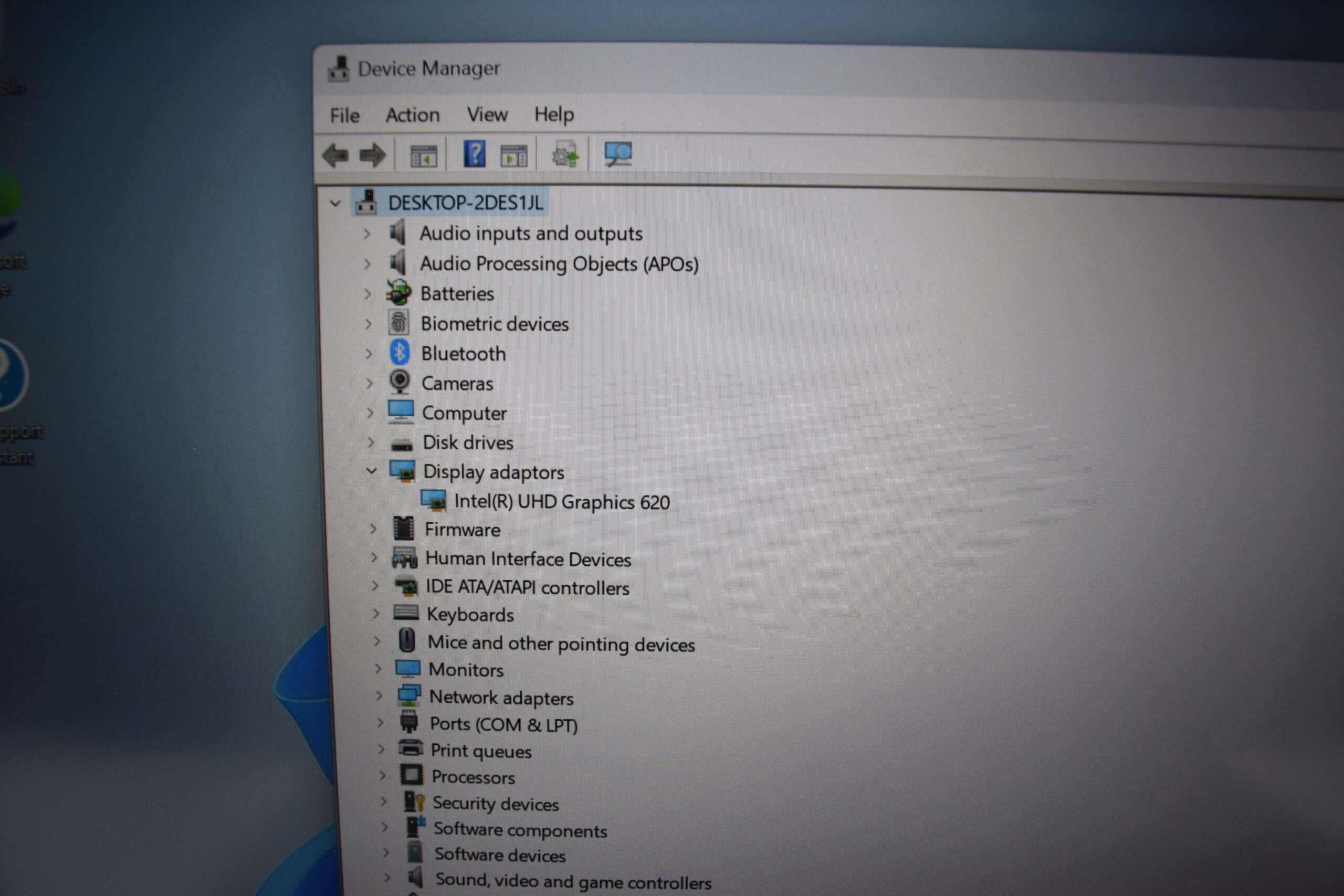Select the Security devices label

[496, 804]
